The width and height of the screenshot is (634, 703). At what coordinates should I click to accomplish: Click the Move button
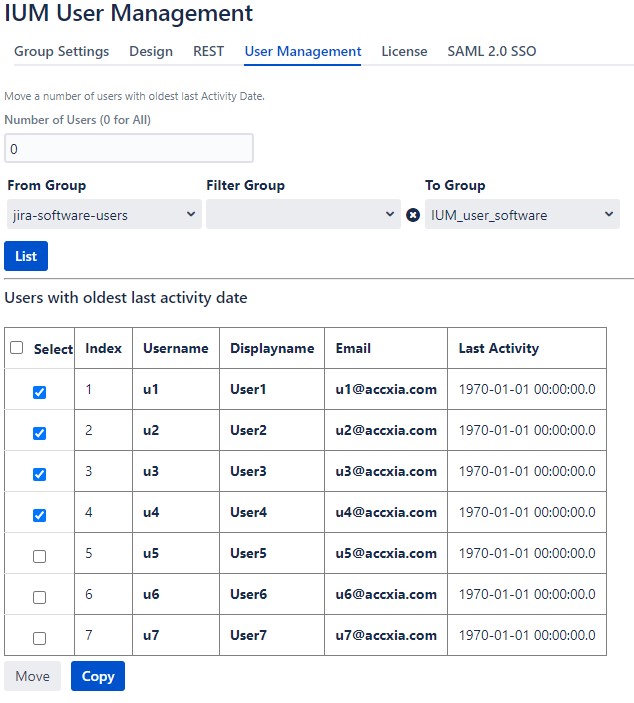coord(32,676)
